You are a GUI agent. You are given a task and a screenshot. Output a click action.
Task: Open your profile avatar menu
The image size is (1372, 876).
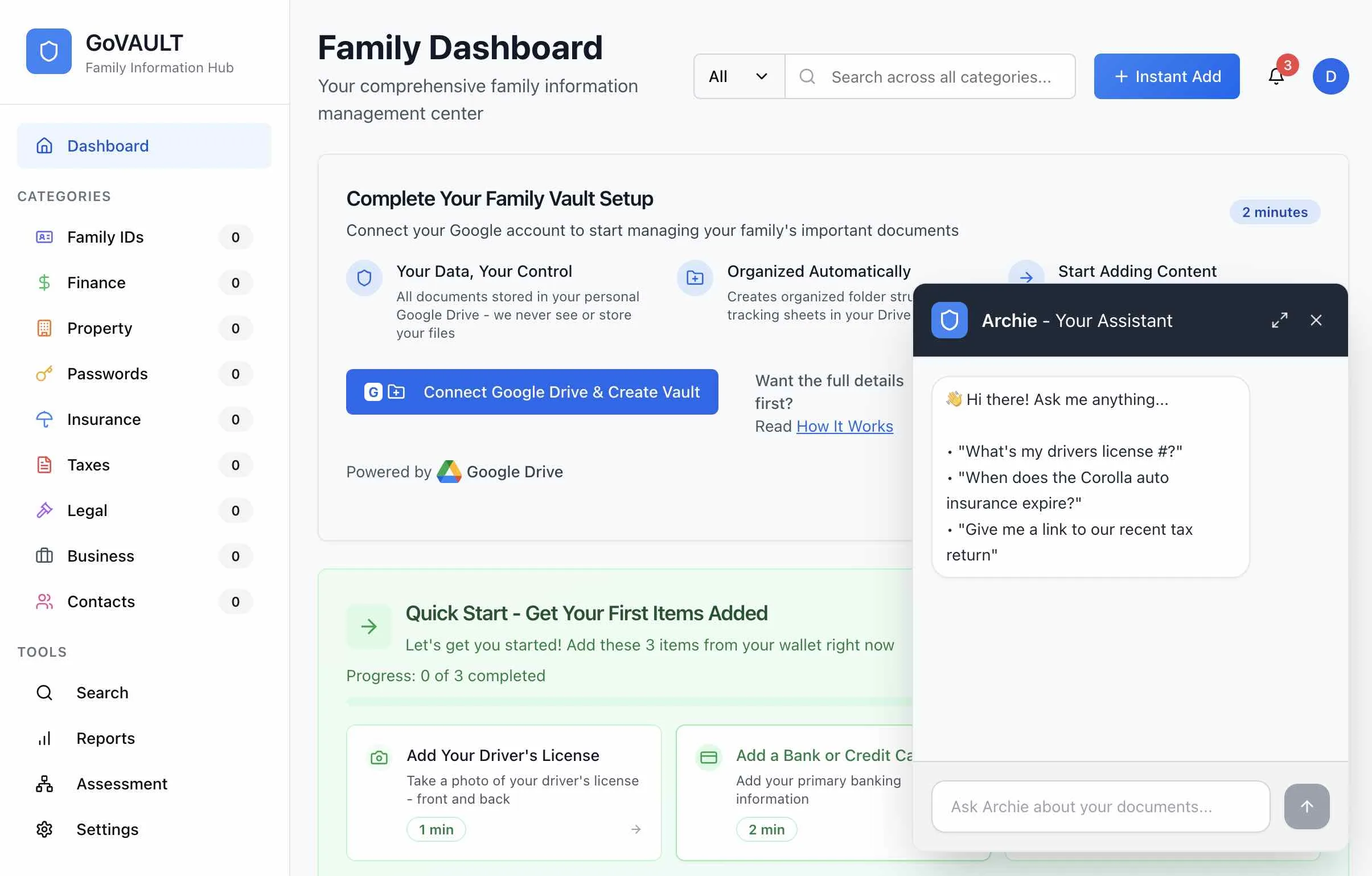1331,76
